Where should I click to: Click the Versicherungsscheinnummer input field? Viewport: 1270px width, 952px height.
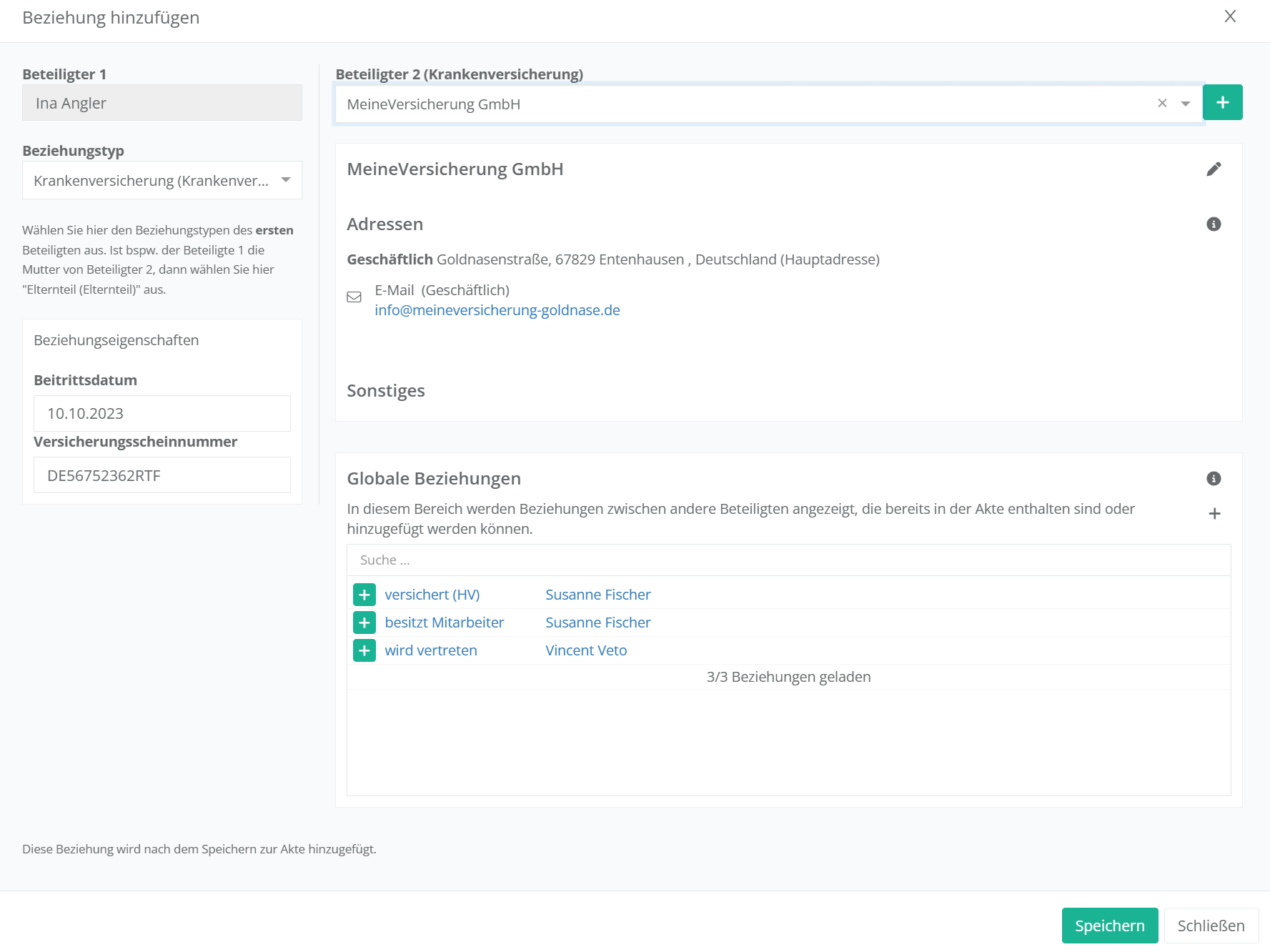162,475
